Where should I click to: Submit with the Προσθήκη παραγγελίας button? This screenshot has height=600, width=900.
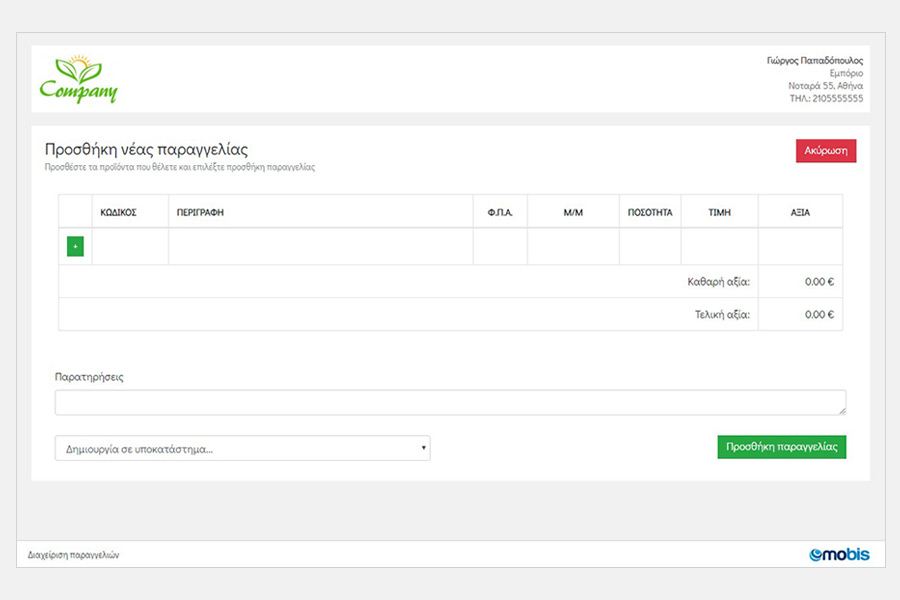[x=781, y=447]
